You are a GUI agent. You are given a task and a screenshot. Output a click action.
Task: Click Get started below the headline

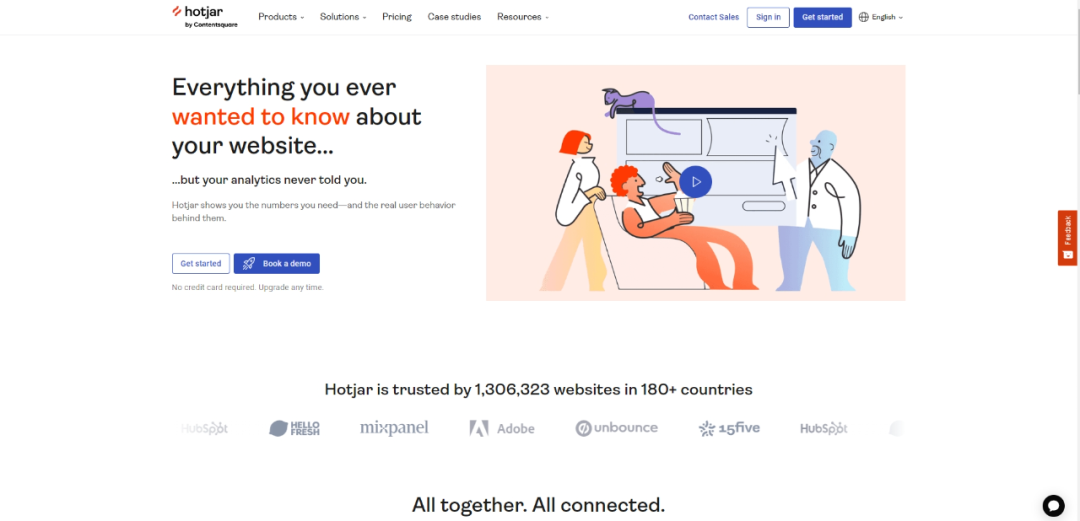(200, 263)
